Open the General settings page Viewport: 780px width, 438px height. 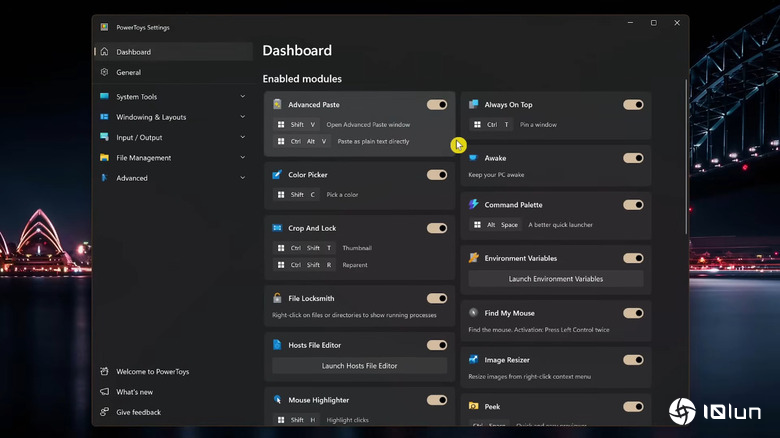click(128, 72)
